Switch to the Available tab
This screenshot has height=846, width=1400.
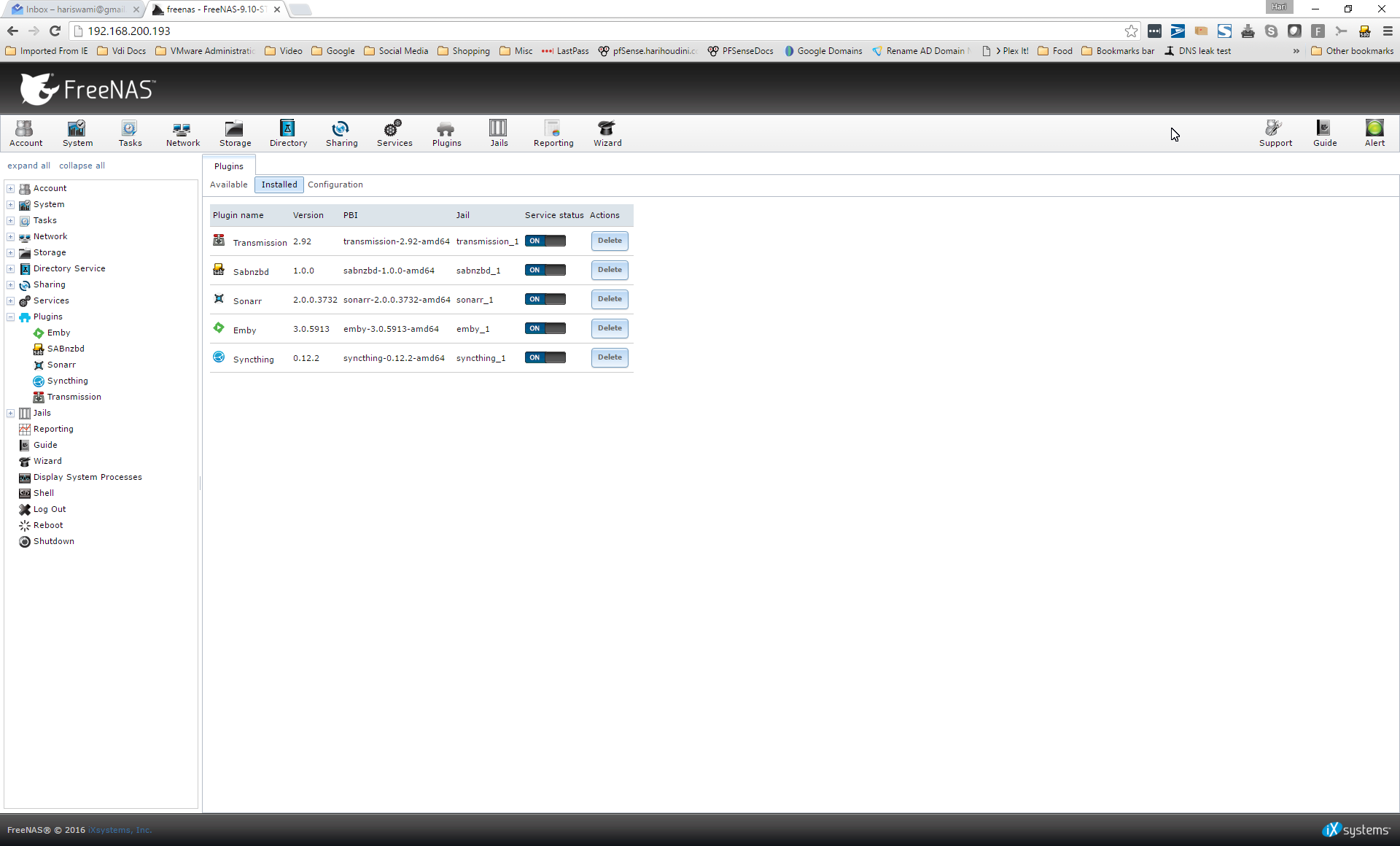pyautogui.click(x=228, y=185)
